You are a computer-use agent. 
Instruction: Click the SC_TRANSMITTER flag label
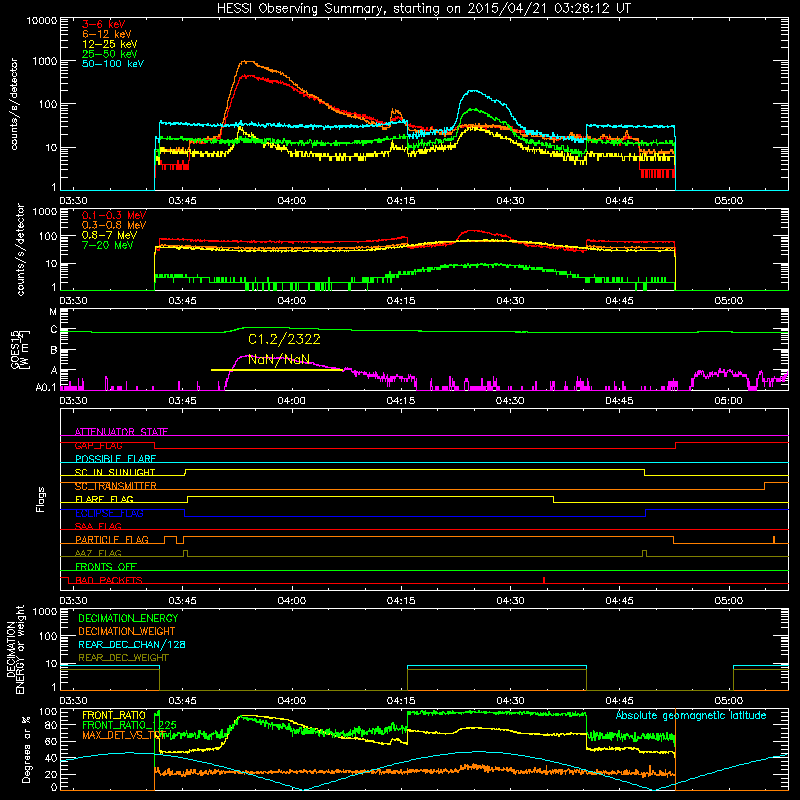[116, 486]
